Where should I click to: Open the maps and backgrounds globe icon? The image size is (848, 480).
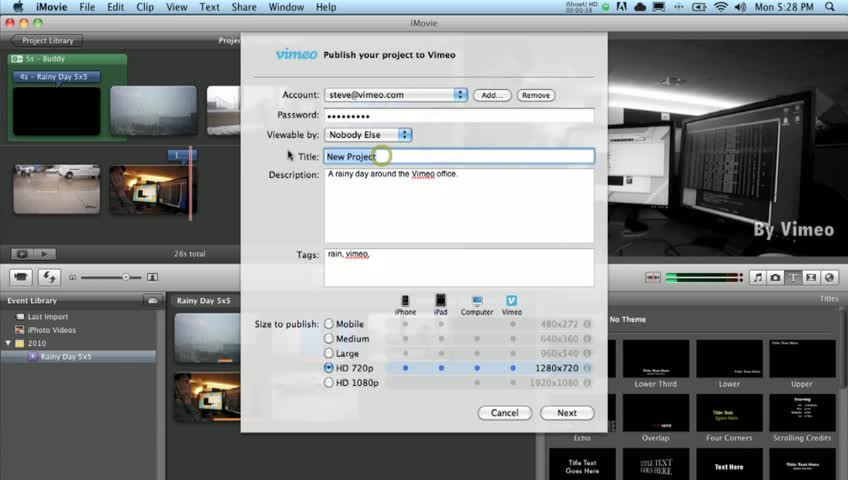tap(829, 277)
